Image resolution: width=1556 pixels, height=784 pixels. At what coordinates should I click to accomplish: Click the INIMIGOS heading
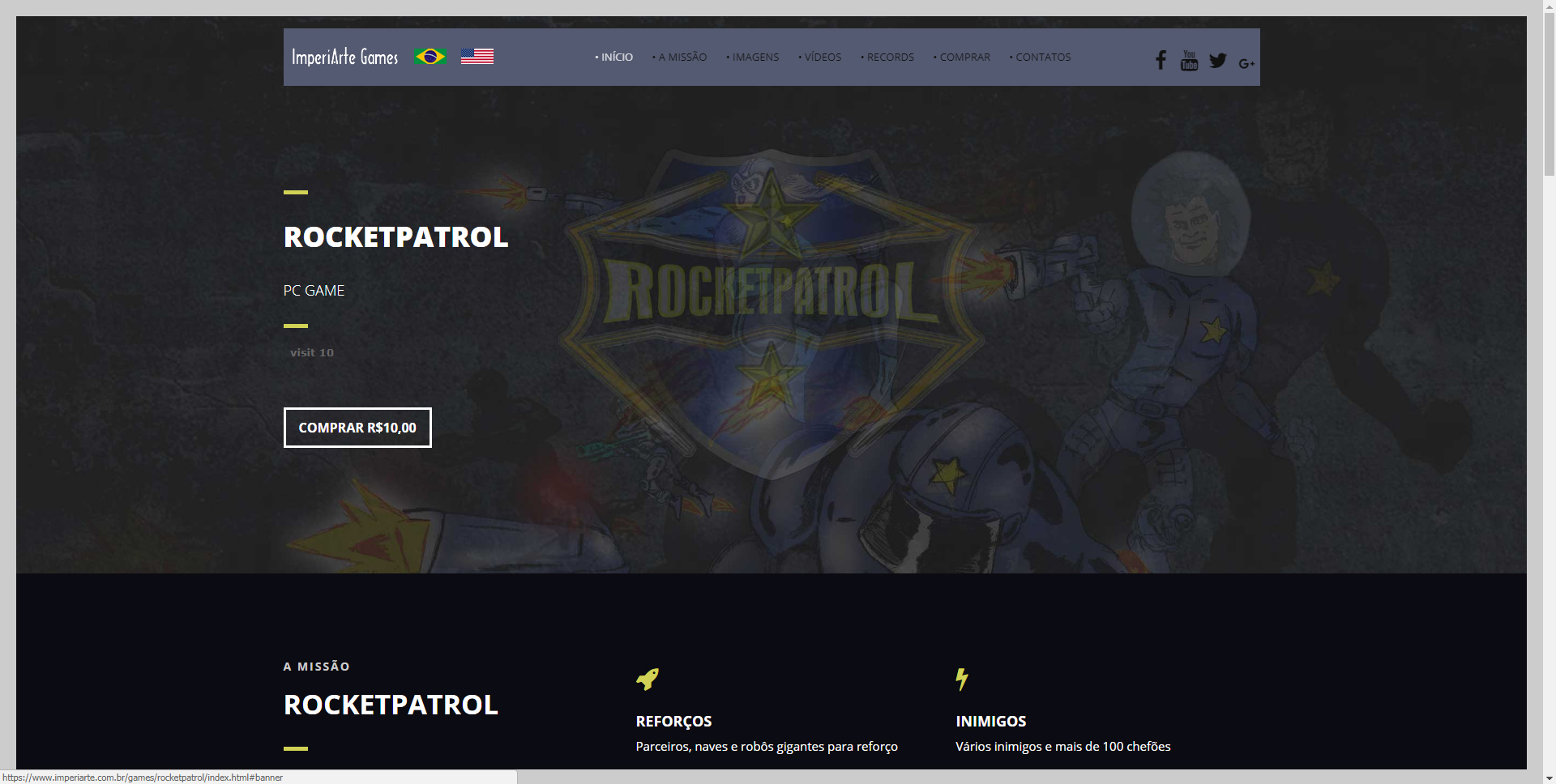[x=990, y=722]
